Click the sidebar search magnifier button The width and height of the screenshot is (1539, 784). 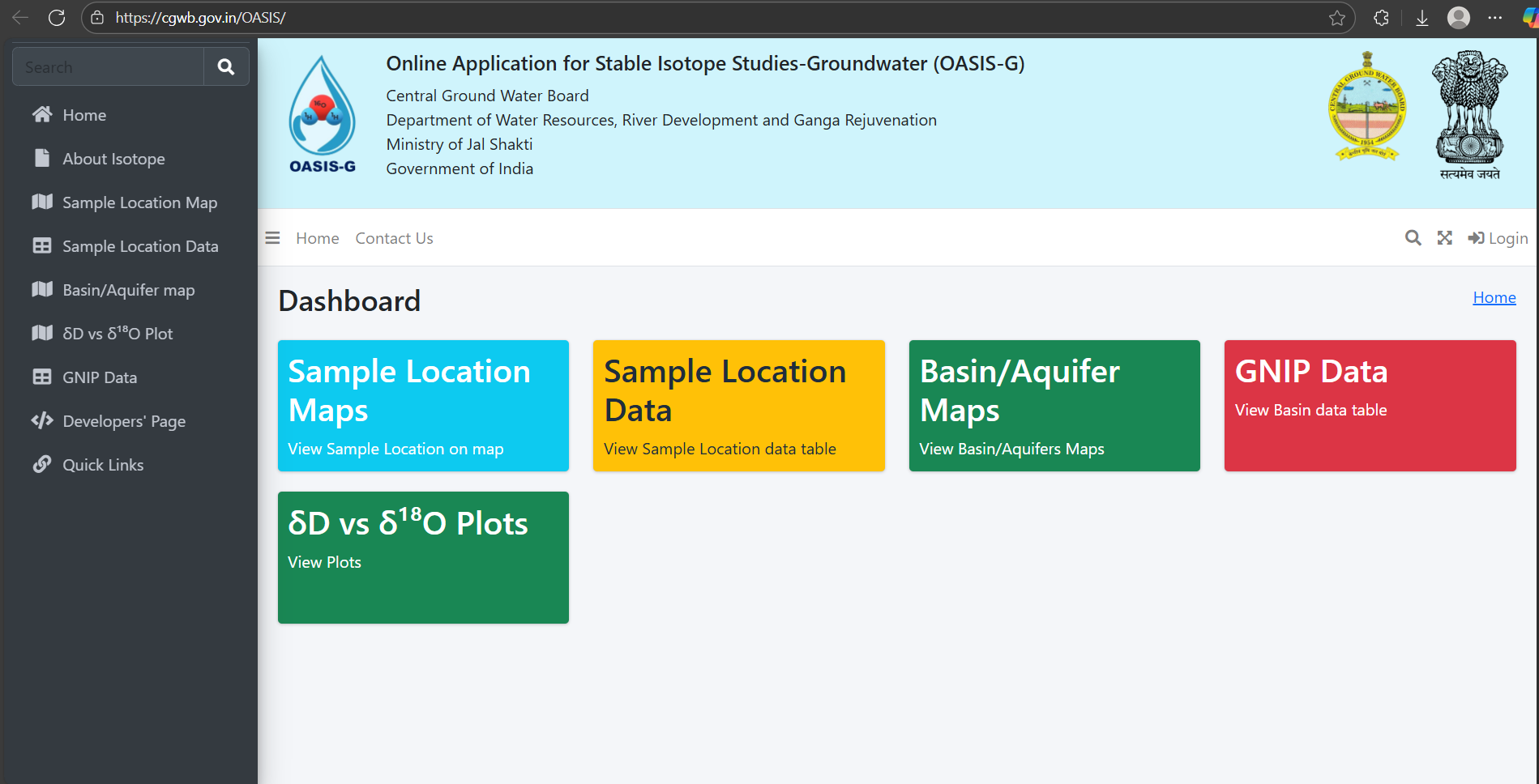[x=225, y=66]
